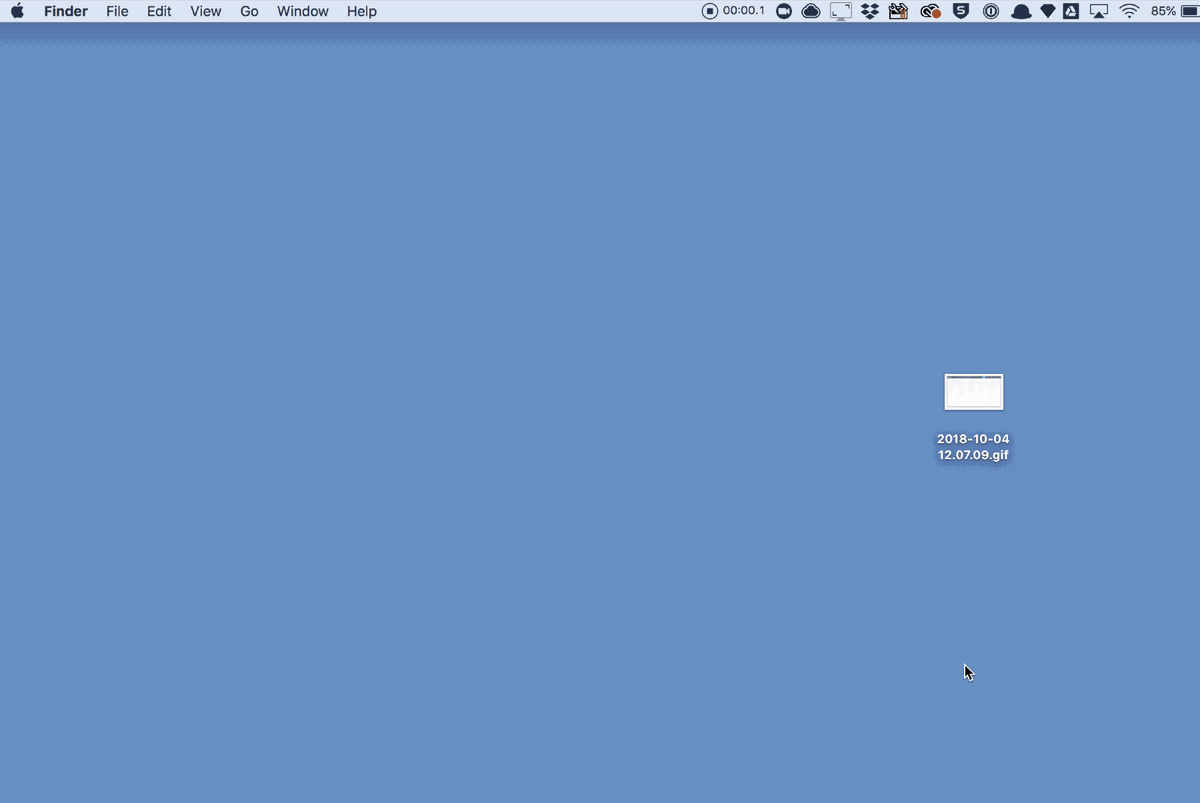The width and height of the screenshot is (1200, 803).
Task: Open the AirPlay display menu
Action: pyautogui.click(x=1099, y=11)
